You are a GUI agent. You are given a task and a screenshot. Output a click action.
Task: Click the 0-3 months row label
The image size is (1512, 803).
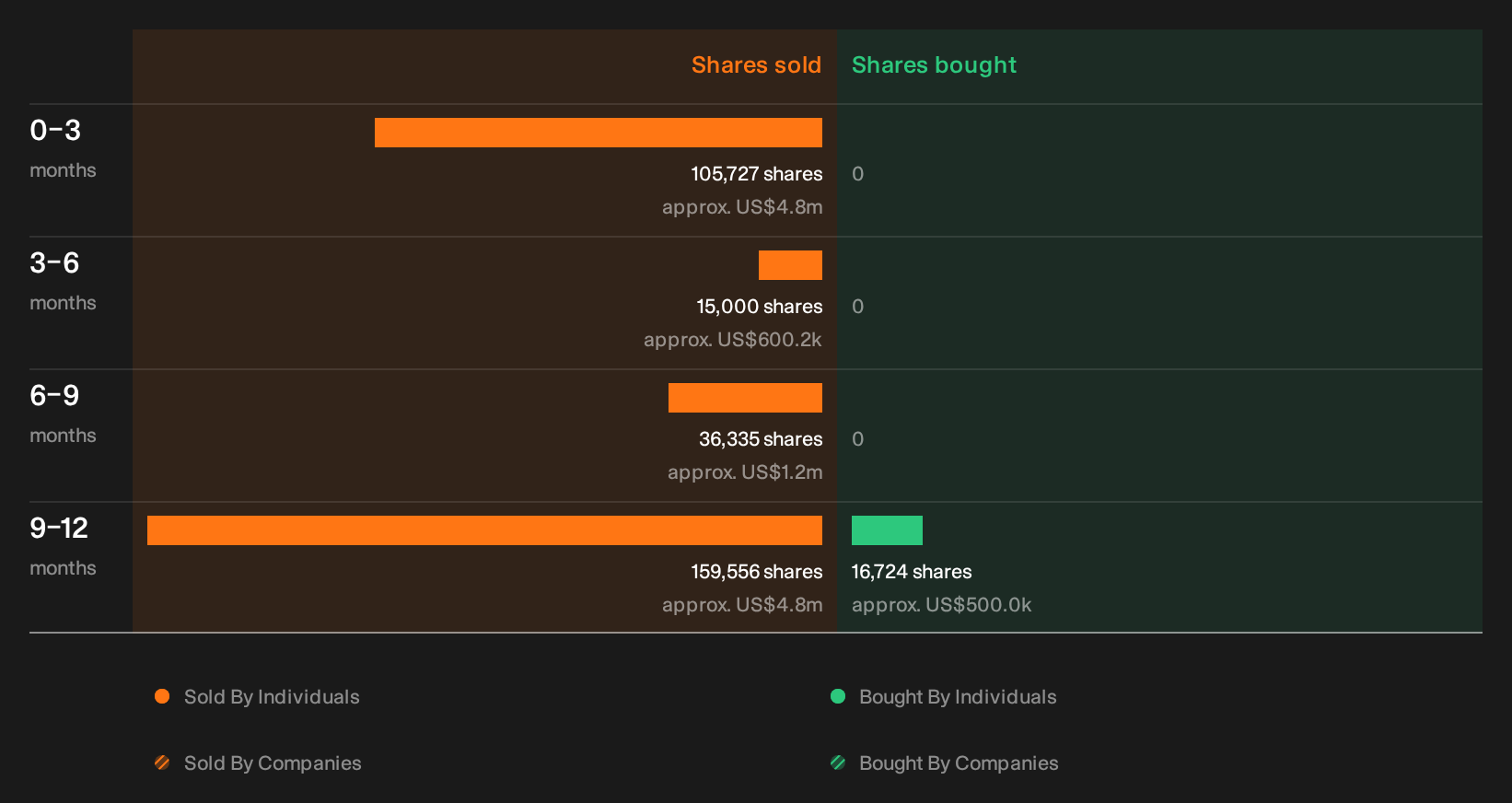(x=63, y=148)
